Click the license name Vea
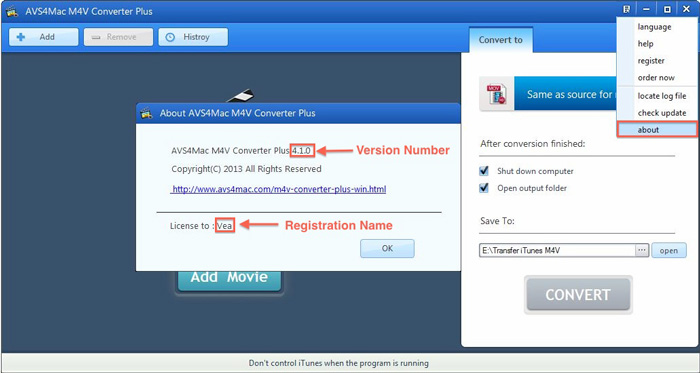The height and width of the screenshot is (373, 700). click(x=225, y=226)
